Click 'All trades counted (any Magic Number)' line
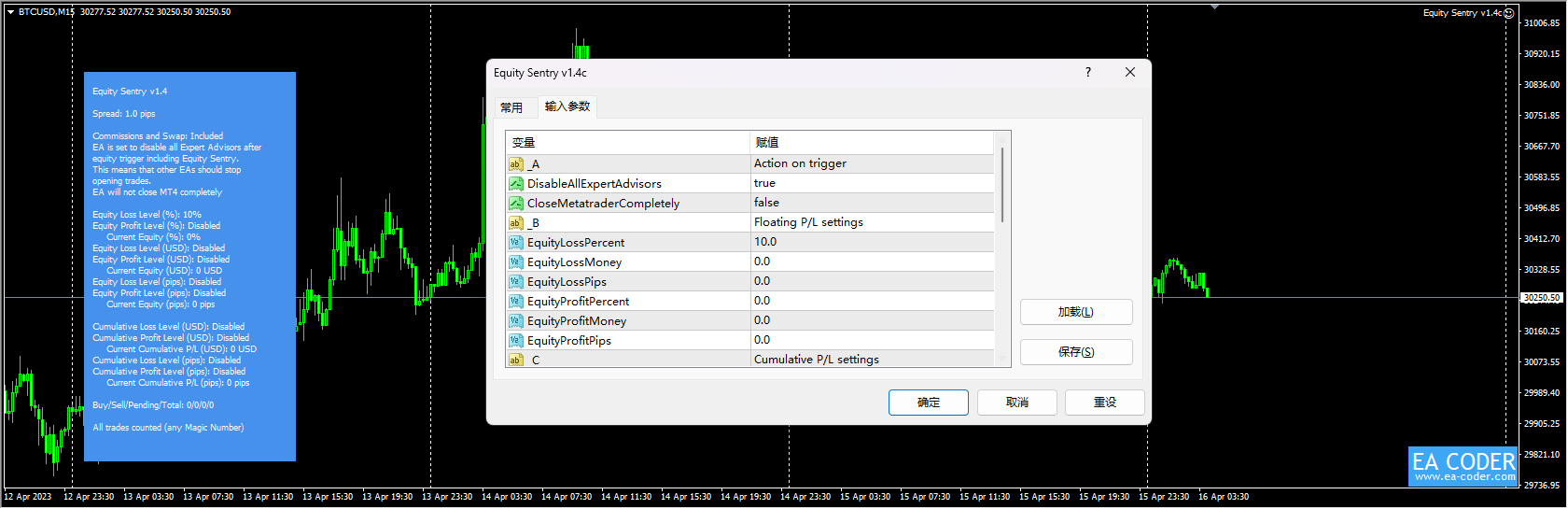This screenshot has height=509, width=1568. click(x=168, y=428)
